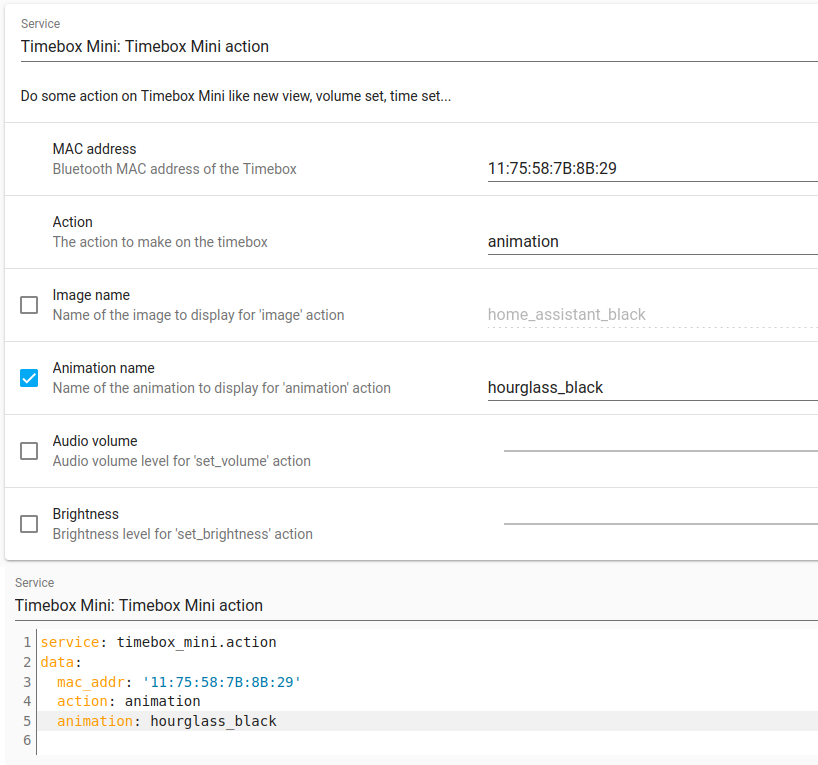Edit Animation name field hourglass_black
Image resolution: width=818 pixels, height=765 pixels.
(653, 388)
